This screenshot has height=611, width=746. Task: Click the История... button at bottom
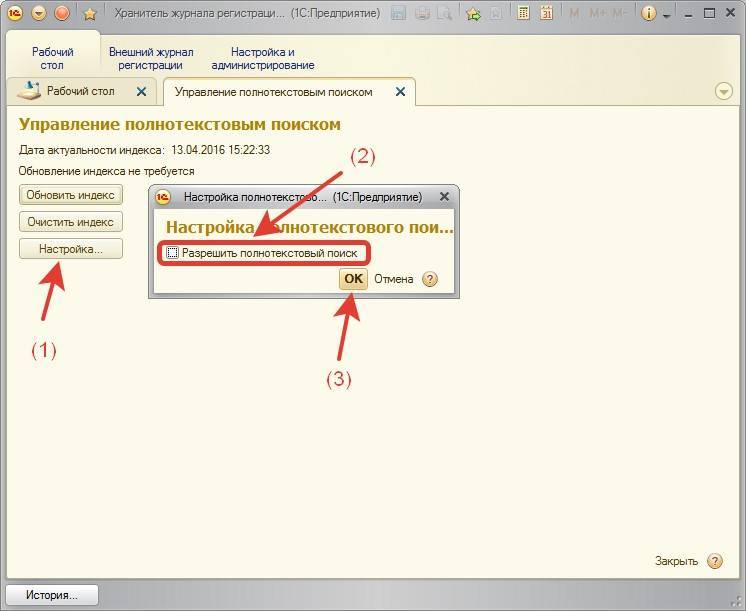click(x=51, y=595)
